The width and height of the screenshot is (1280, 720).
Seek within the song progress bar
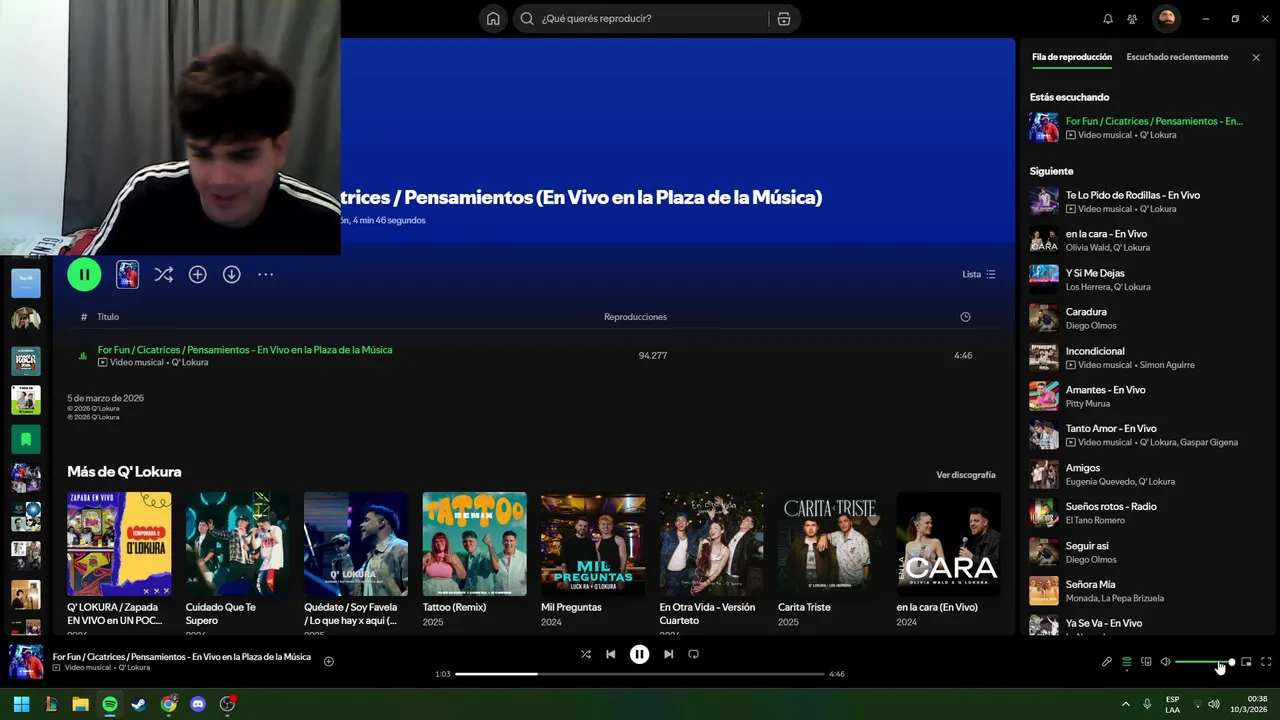point(639,674)
